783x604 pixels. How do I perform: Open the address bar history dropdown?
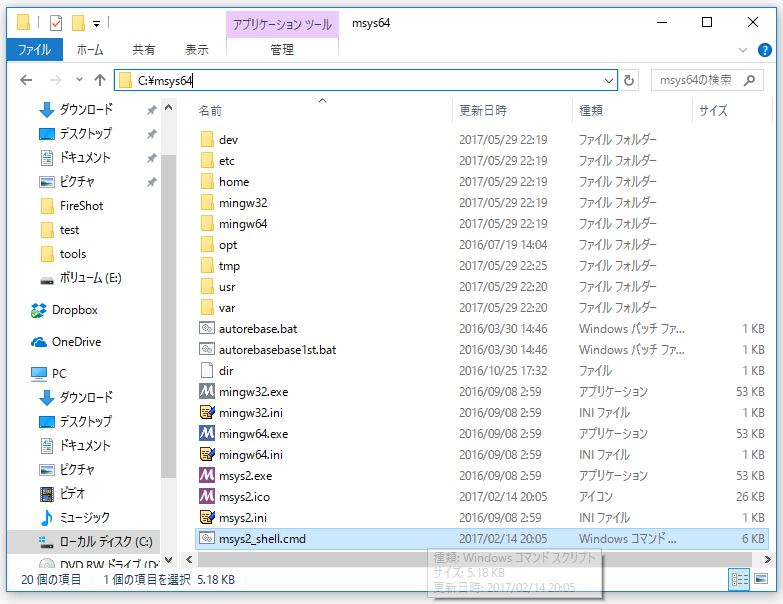(x=609, y=80)
